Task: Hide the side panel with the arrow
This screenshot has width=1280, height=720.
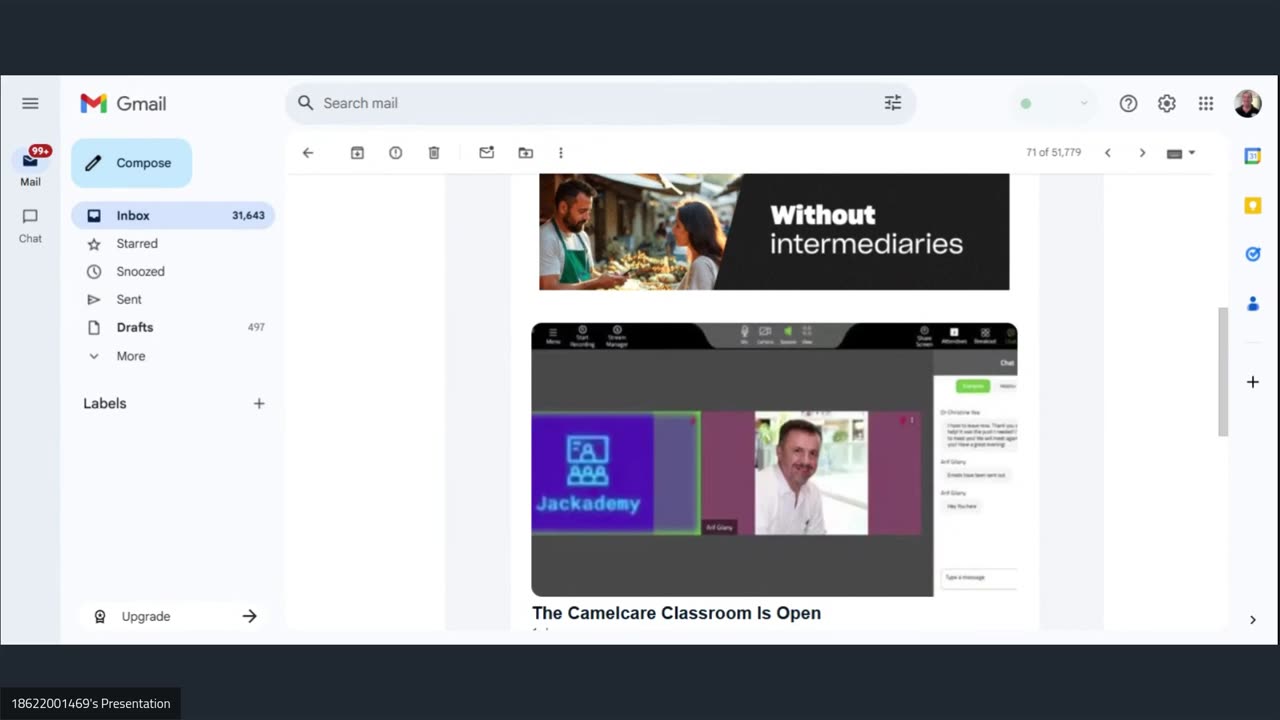Action: click(x=1253, y=620)
